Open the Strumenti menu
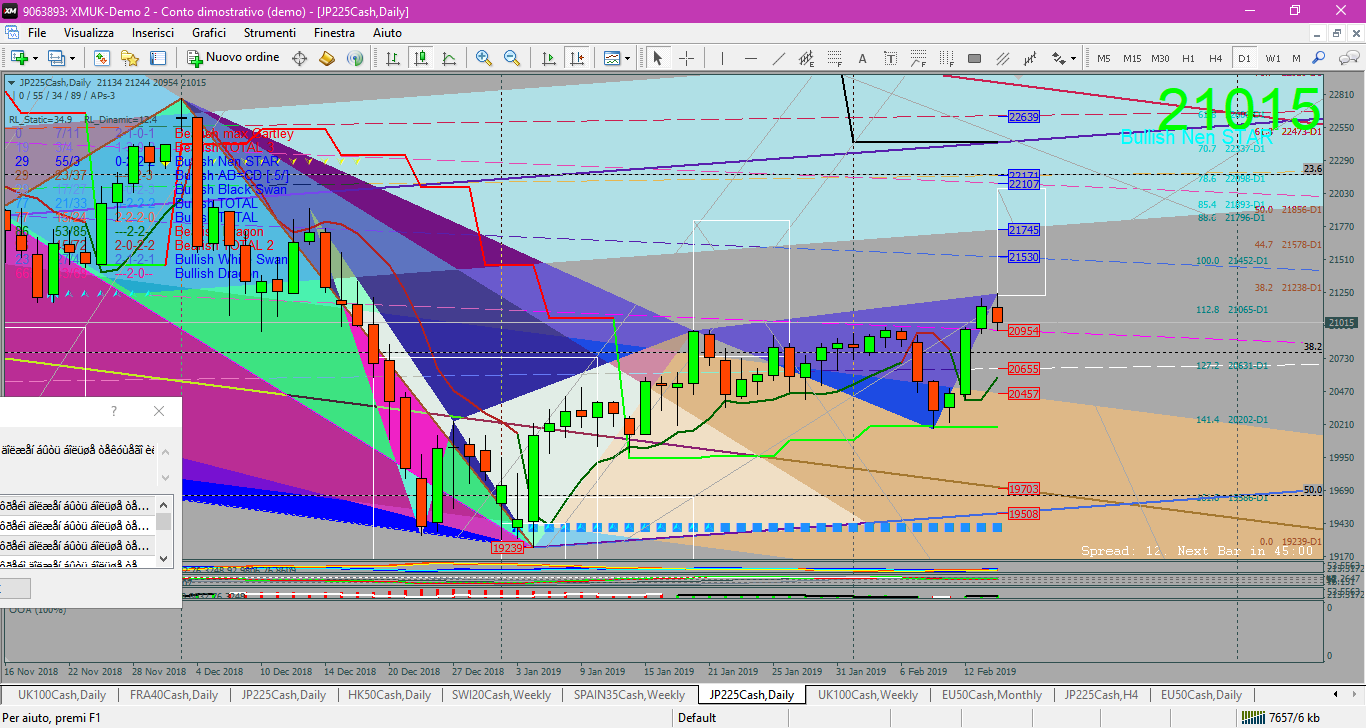Image resolution: width=1366 pixels, height=728 pixels. click(x=270, y=33)
